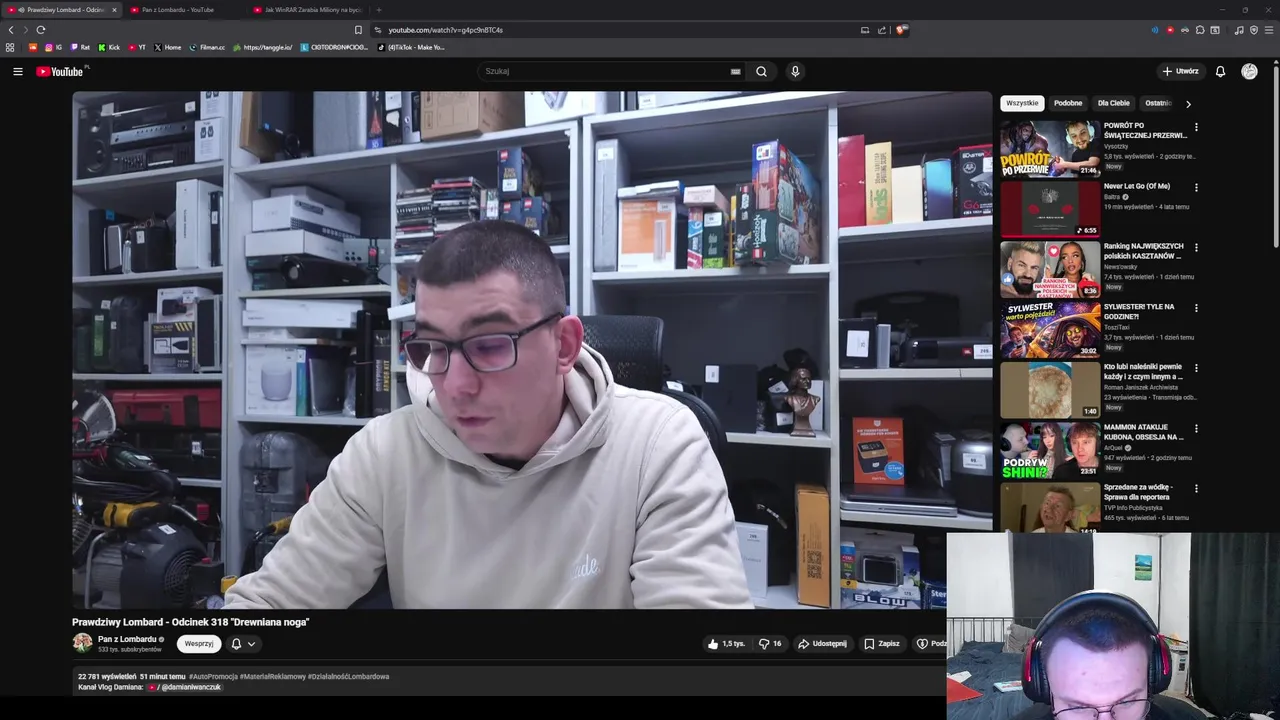Go back in browser history
This screenshot has width=1280, height=720.
11,30
